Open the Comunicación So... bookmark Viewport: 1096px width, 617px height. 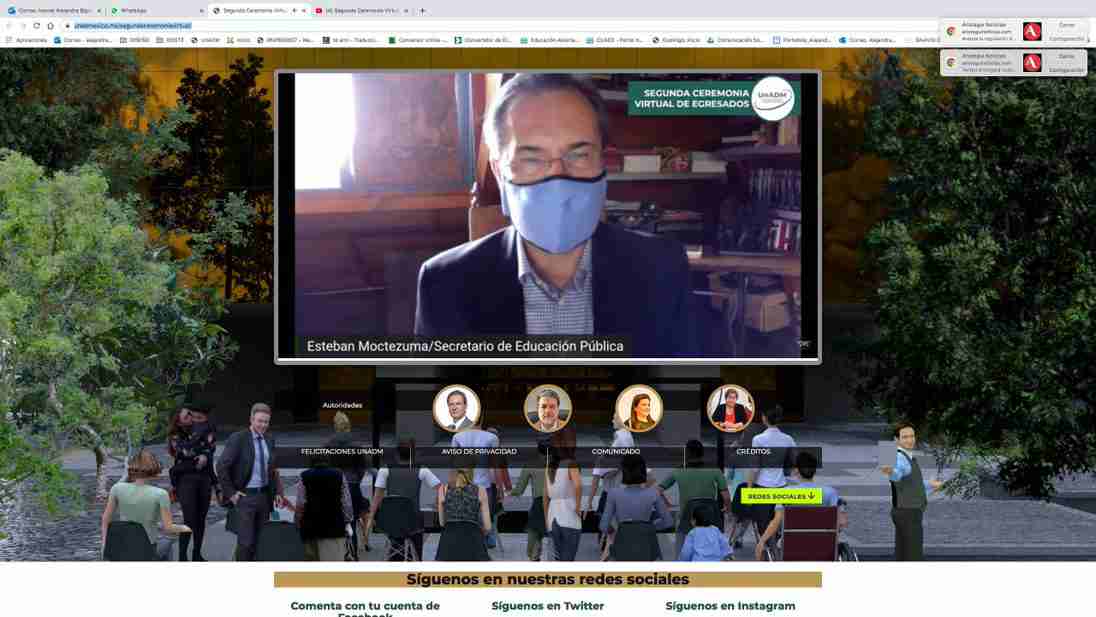pyautogui.click(x=735, y=40)
